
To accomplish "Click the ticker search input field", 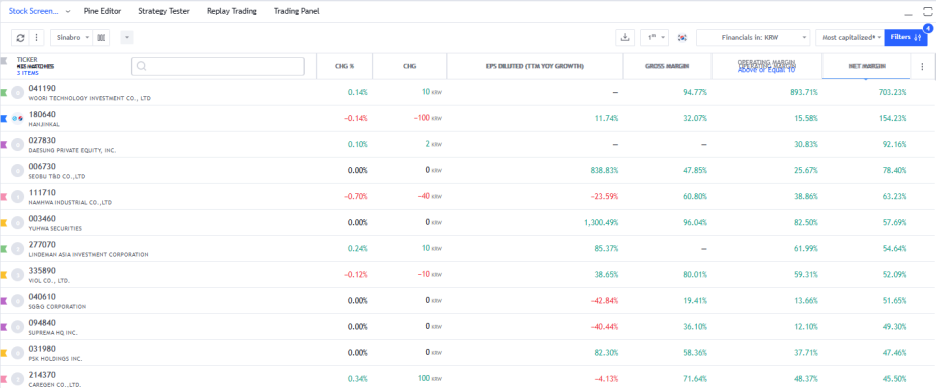I will pos(218,66).
